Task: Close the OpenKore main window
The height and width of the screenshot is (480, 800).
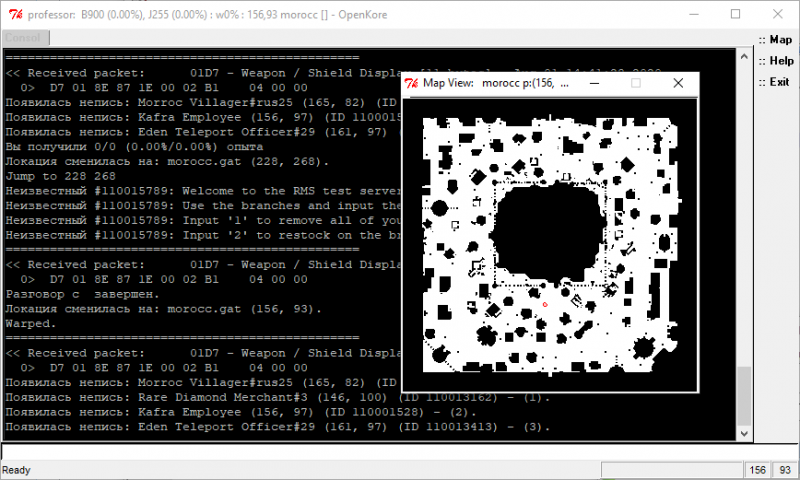Action: [x=778, y=14]
